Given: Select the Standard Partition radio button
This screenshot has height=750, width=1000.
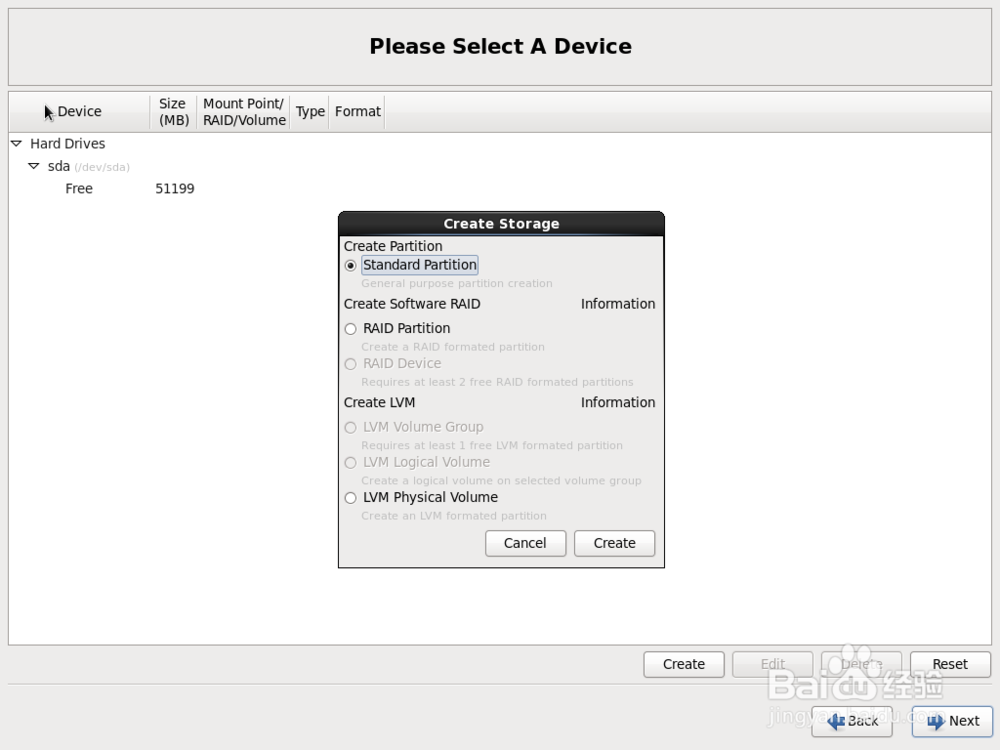Looking at the screenshot, I should pyautogui.click(x=350, y=265).
